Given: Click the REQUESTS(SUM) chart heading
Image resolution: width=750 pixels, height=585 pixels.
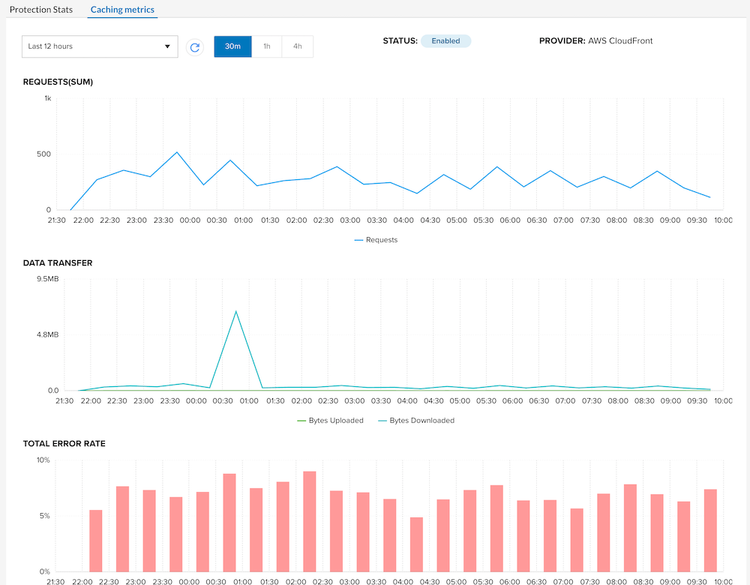Looking at the screenshot, I should 58,82.
